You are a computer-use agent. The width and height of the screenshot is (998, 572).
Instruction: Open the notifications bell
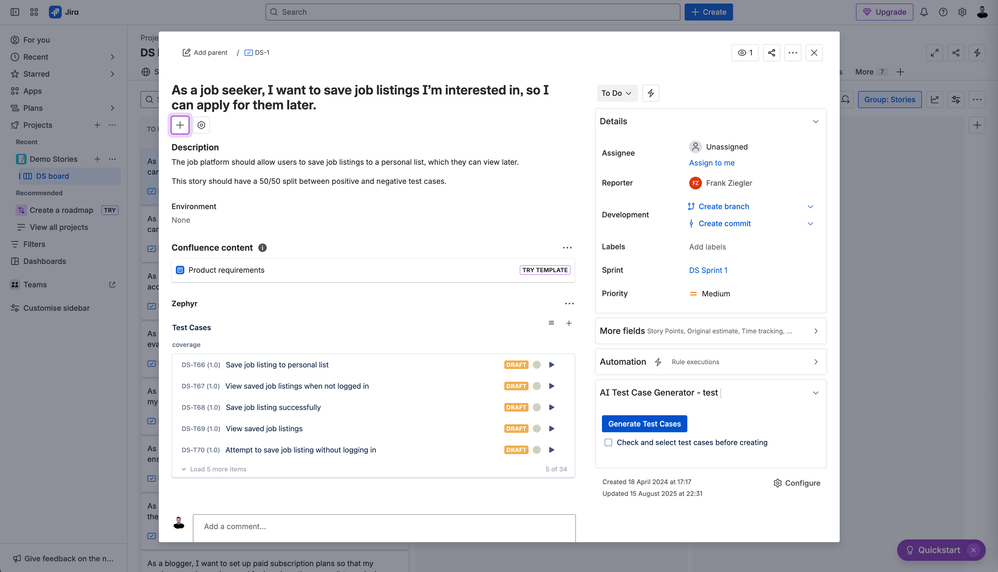click(924, 12)
